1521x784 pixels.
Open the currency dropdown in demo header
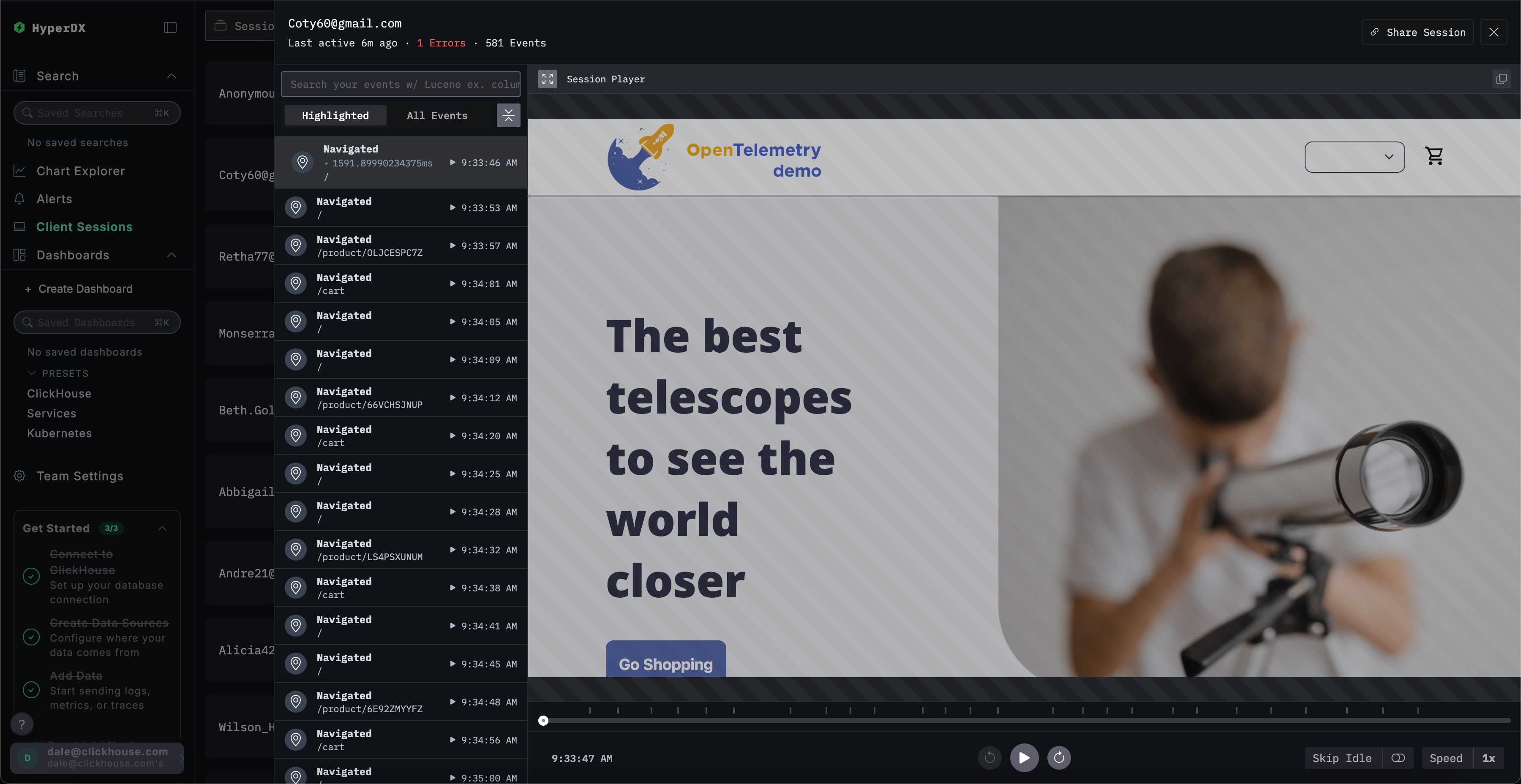(1354, 156)
